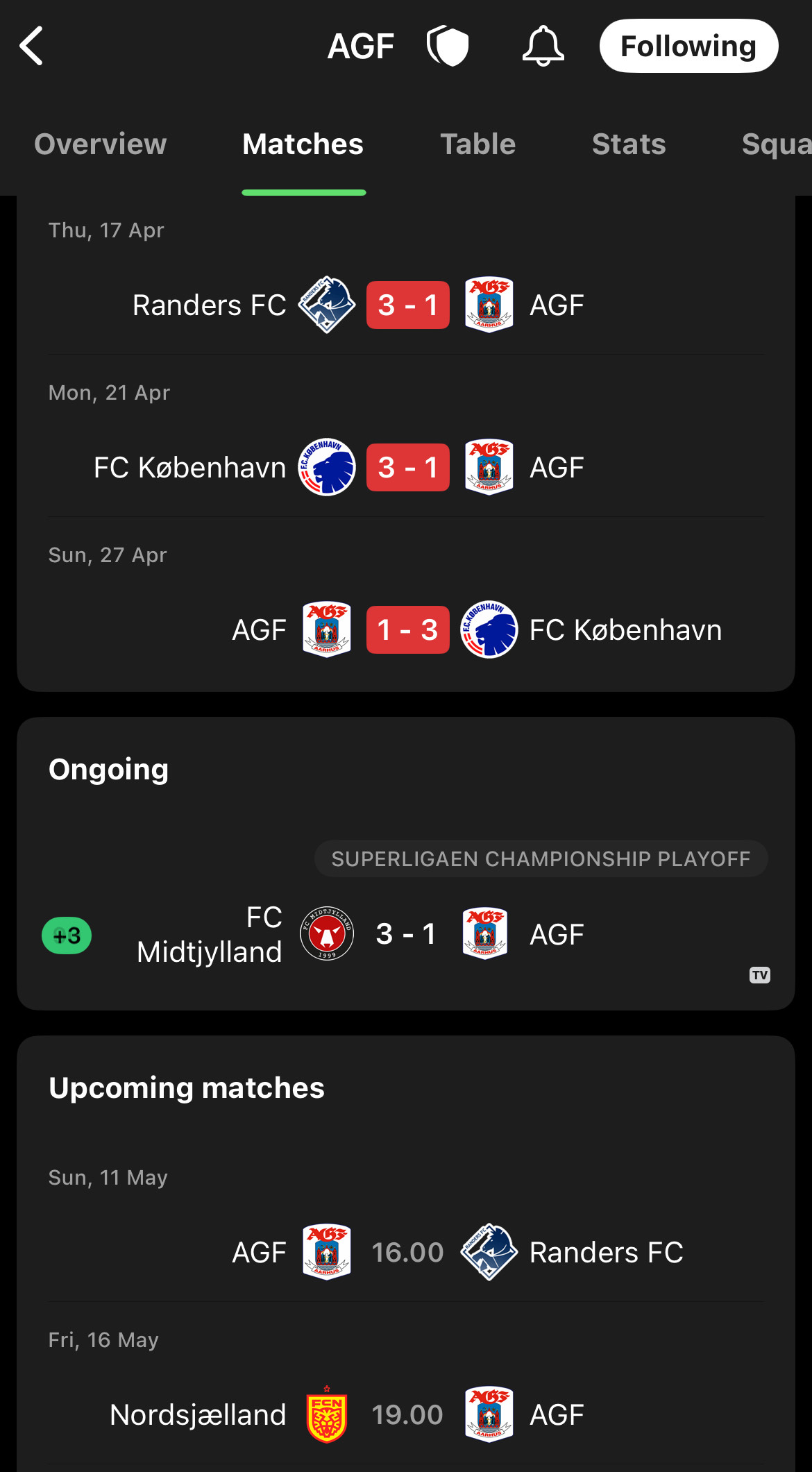Toggle the Following button

tap(688, 46)
